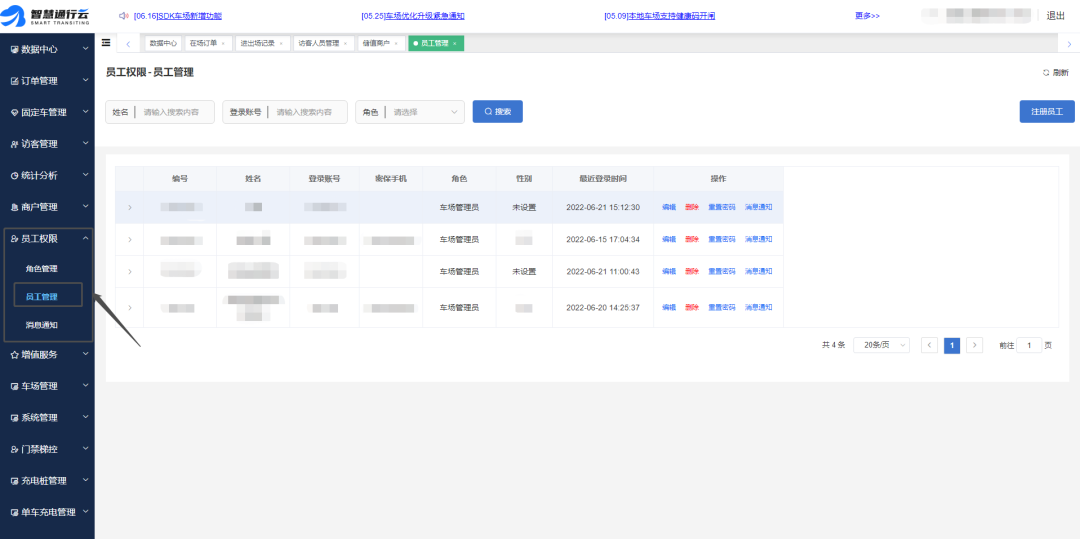
Task: Click 重置密码 in the 2022-06-21 11:00:43 row
Action: (x=721, y=271)
